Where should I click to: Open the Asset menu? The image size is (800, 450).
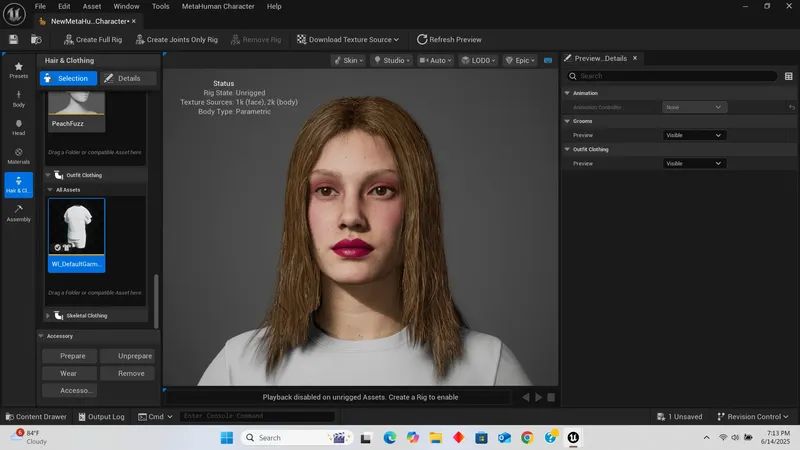pyautogui.click(x=92, y=7)
